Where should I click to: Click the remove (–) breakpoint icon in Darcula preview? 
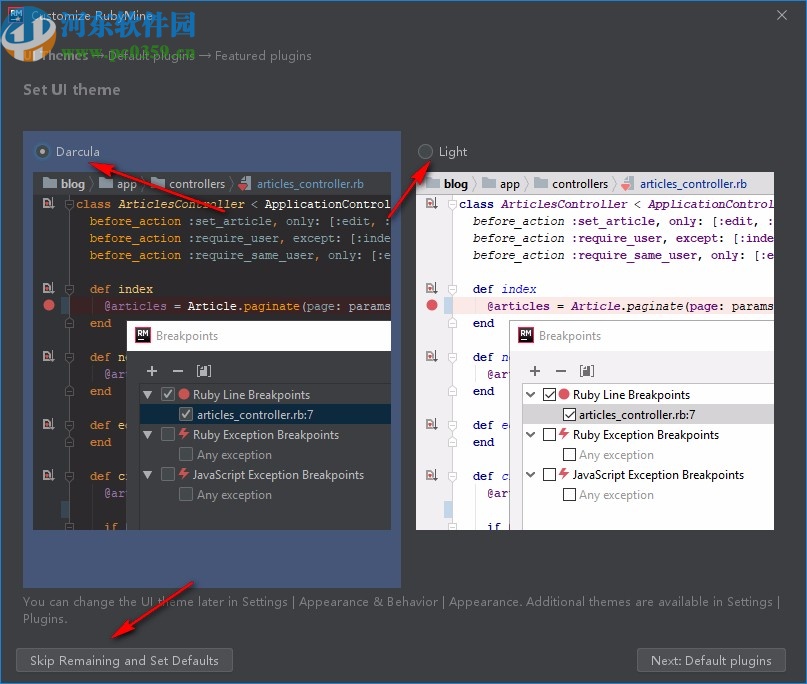pyautogui.click(x=178, y=371)
